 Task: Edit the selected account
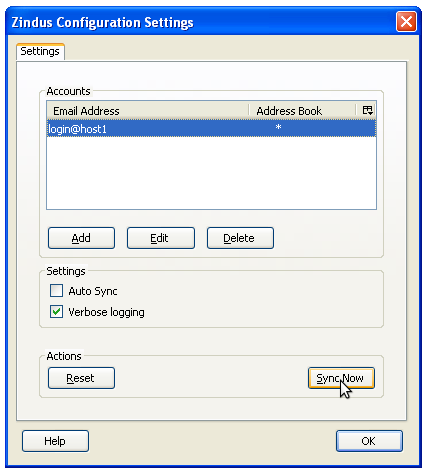point(161,238)
